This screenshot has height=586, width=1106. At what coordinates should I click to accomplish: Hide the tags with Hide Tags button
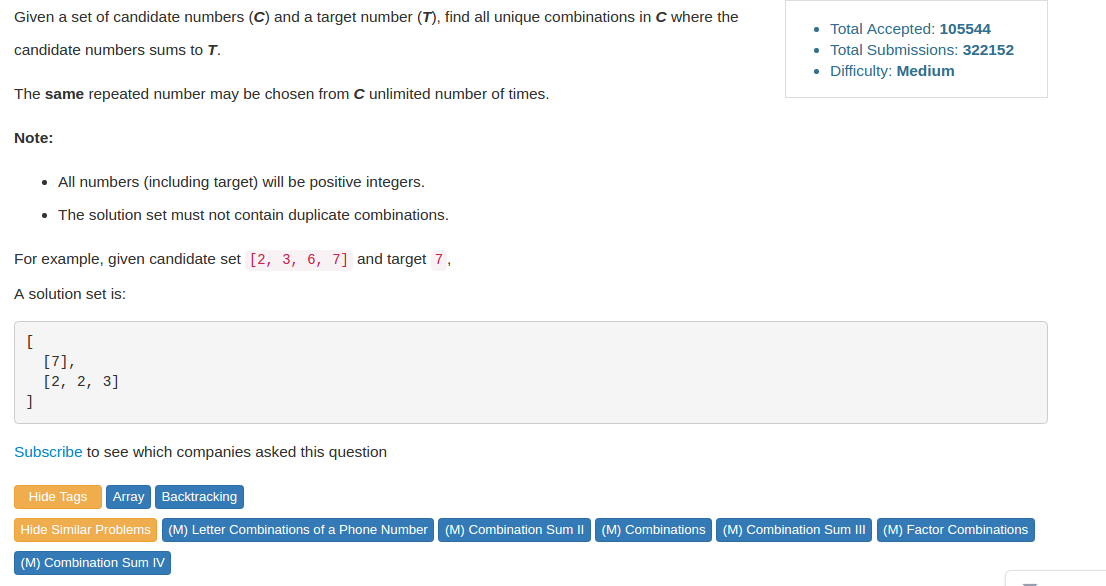tap(58, 496)
